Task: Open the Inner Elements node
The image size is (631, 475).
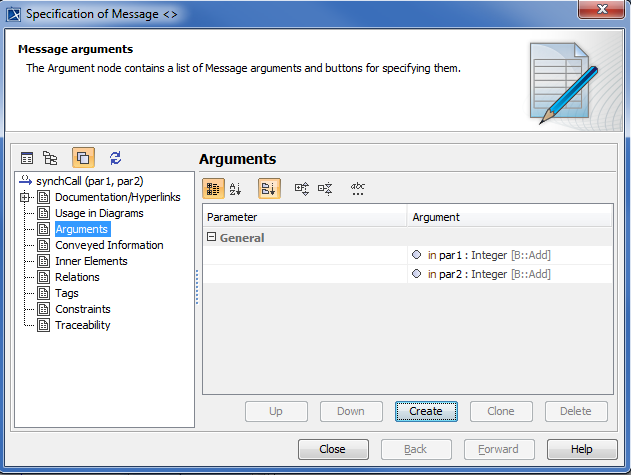Action: (91, 261)
